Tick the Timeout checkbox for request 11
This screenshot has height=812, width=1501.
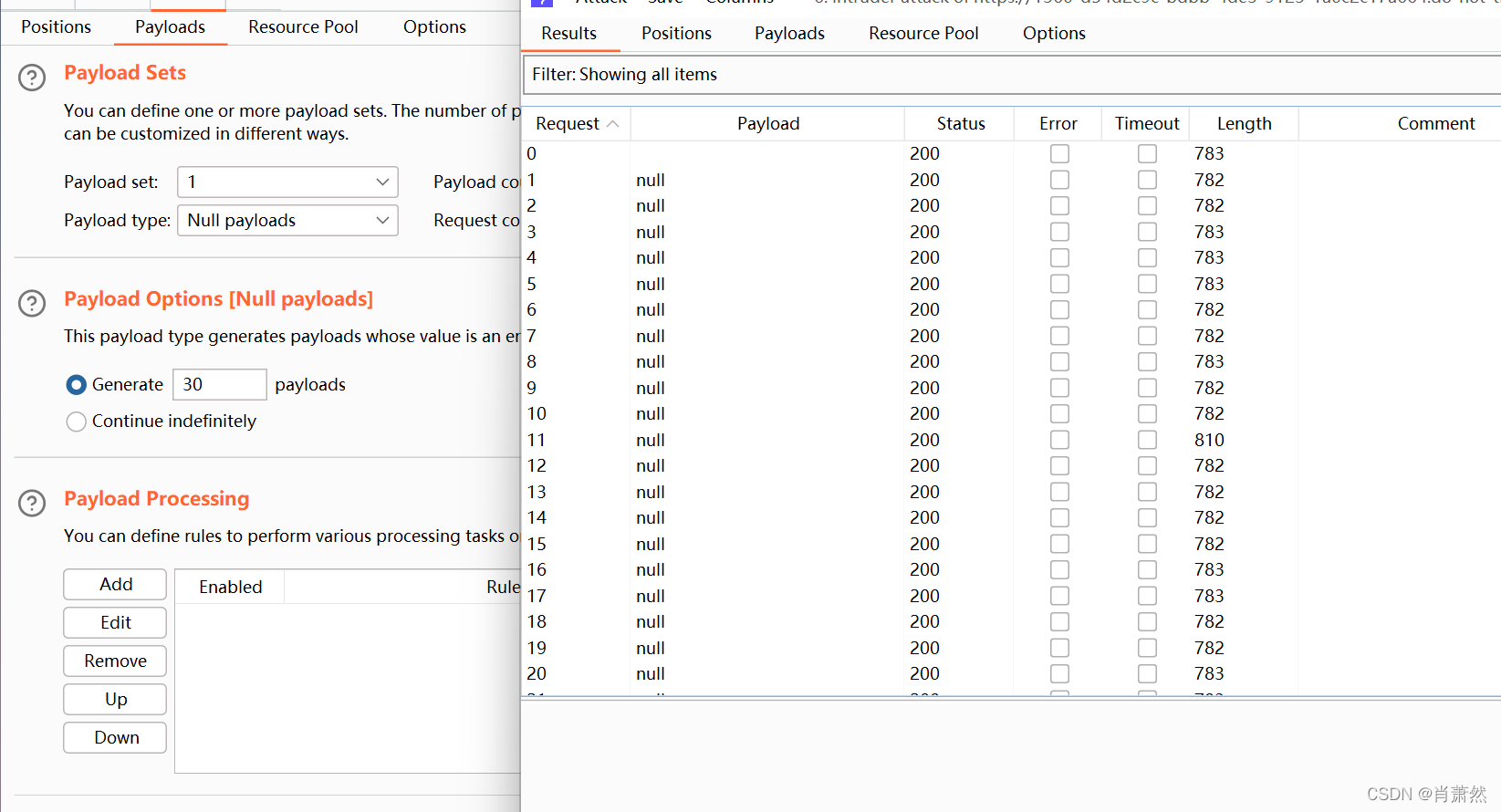pos(1147,440)
